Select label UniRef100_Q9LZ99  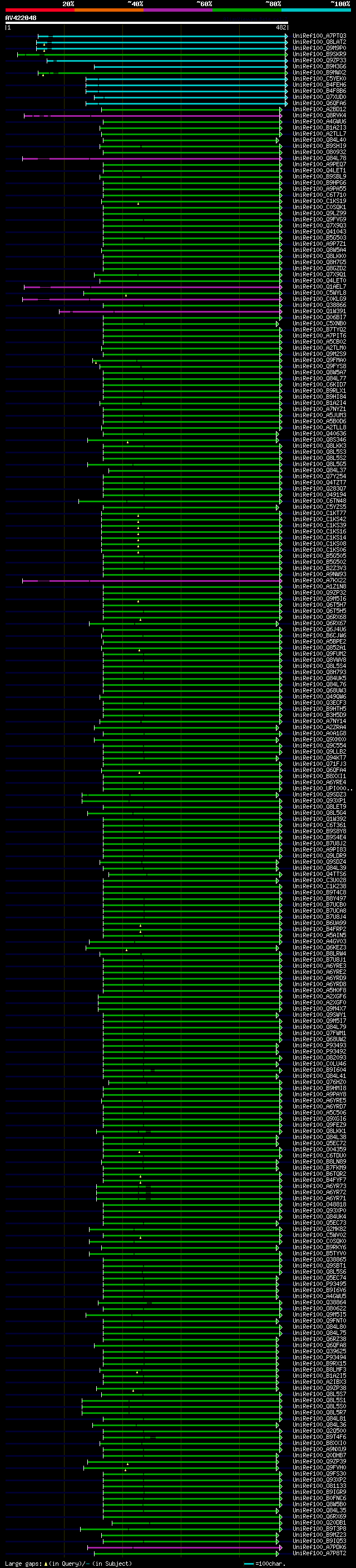click(319, 213)
